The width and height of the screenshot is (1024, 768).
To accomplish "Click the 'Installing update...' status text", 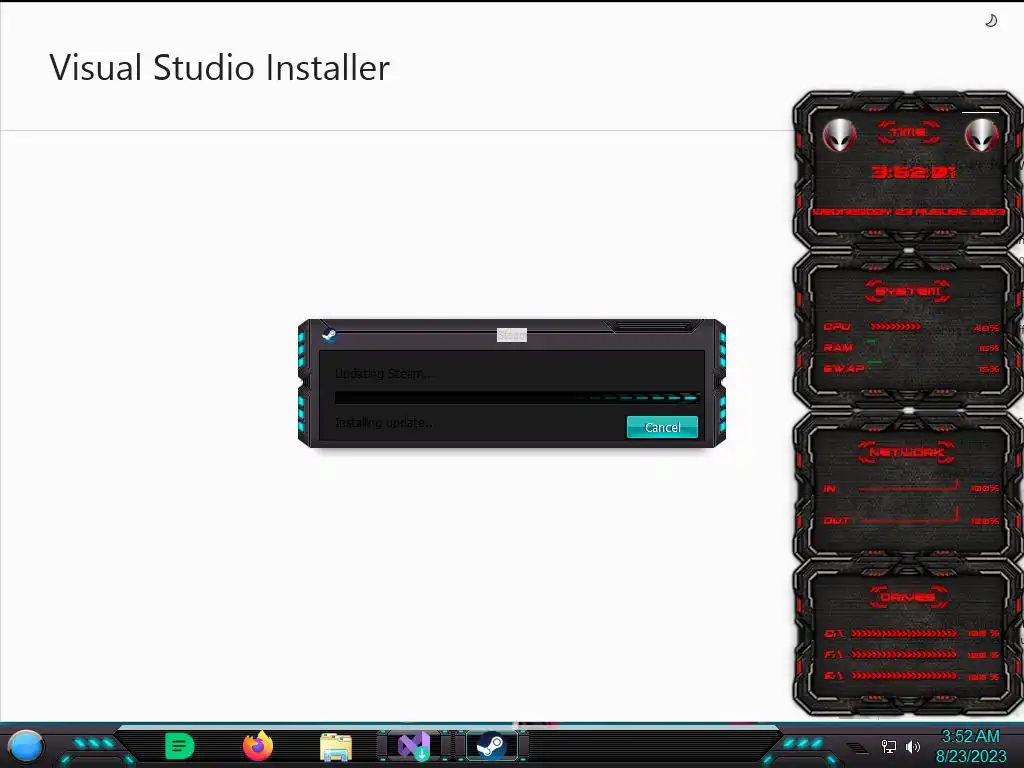I will pos(384,423).
